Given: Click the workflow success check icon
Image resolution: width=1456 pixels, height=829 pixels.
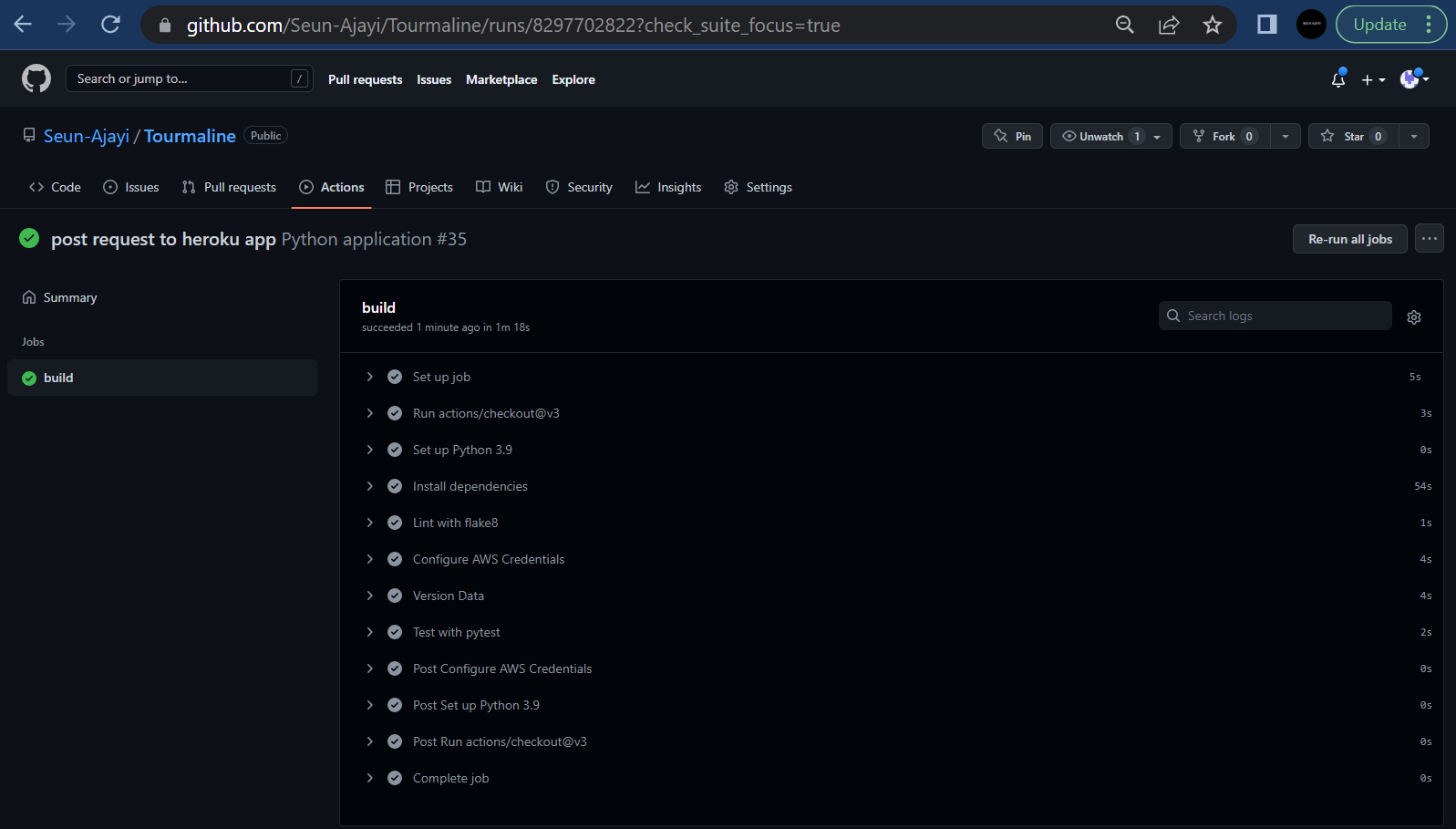Looking at the screenshot, I should click(x=29, y=238).
